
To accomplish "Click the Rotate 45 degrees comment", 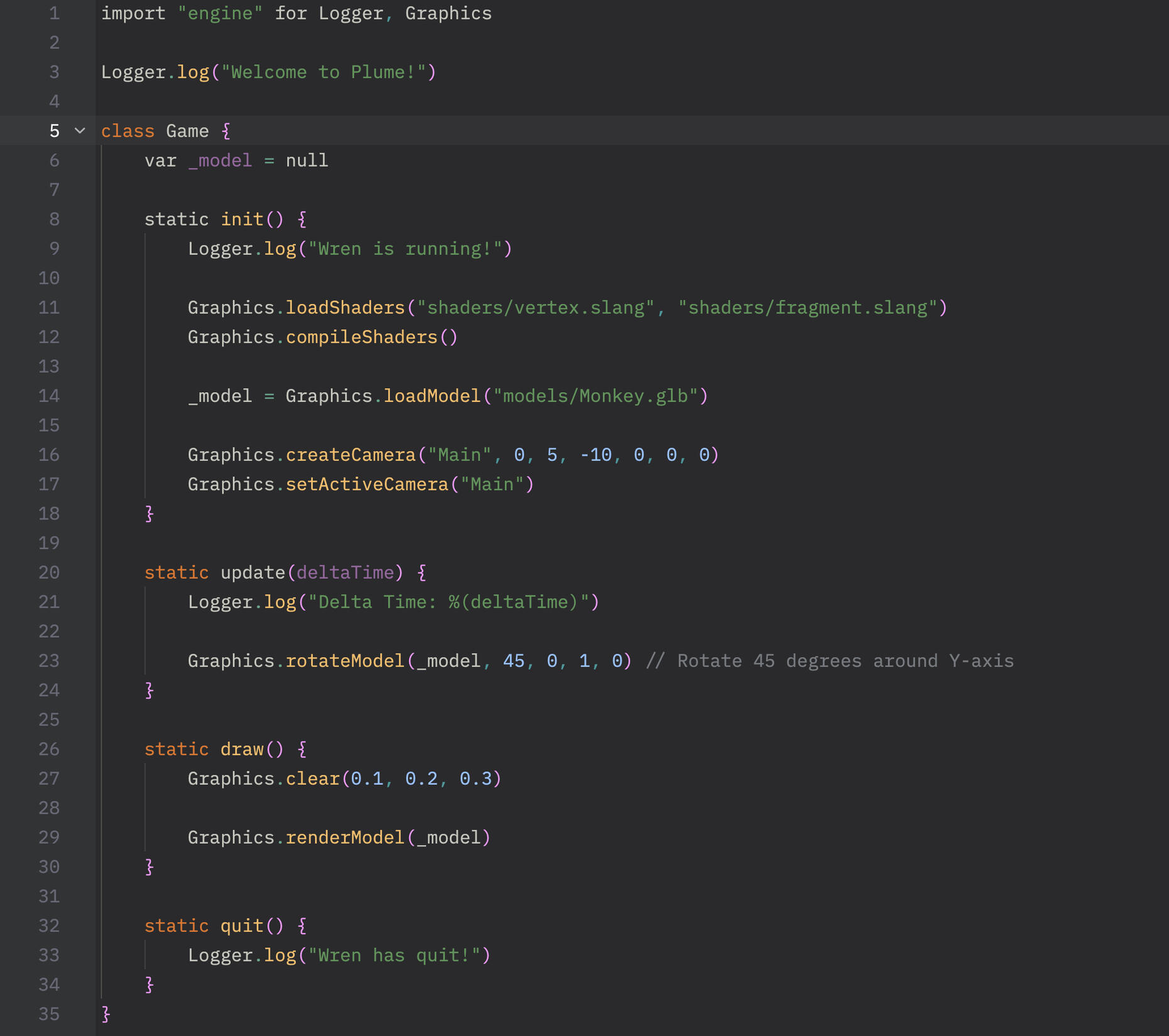I will tap(830, 661).
